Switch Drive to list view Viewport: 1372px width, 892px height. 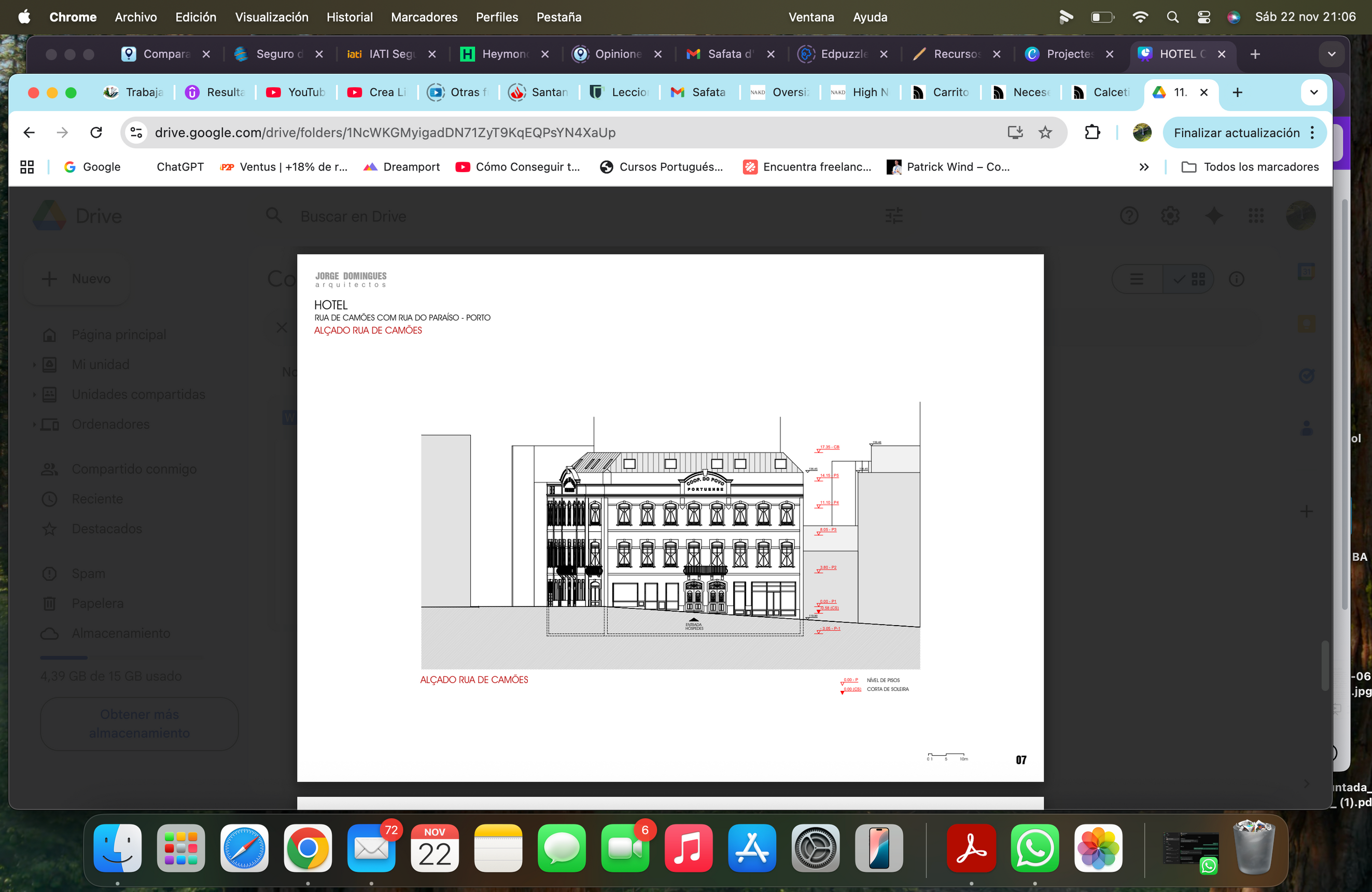(x=1137, y=279)
